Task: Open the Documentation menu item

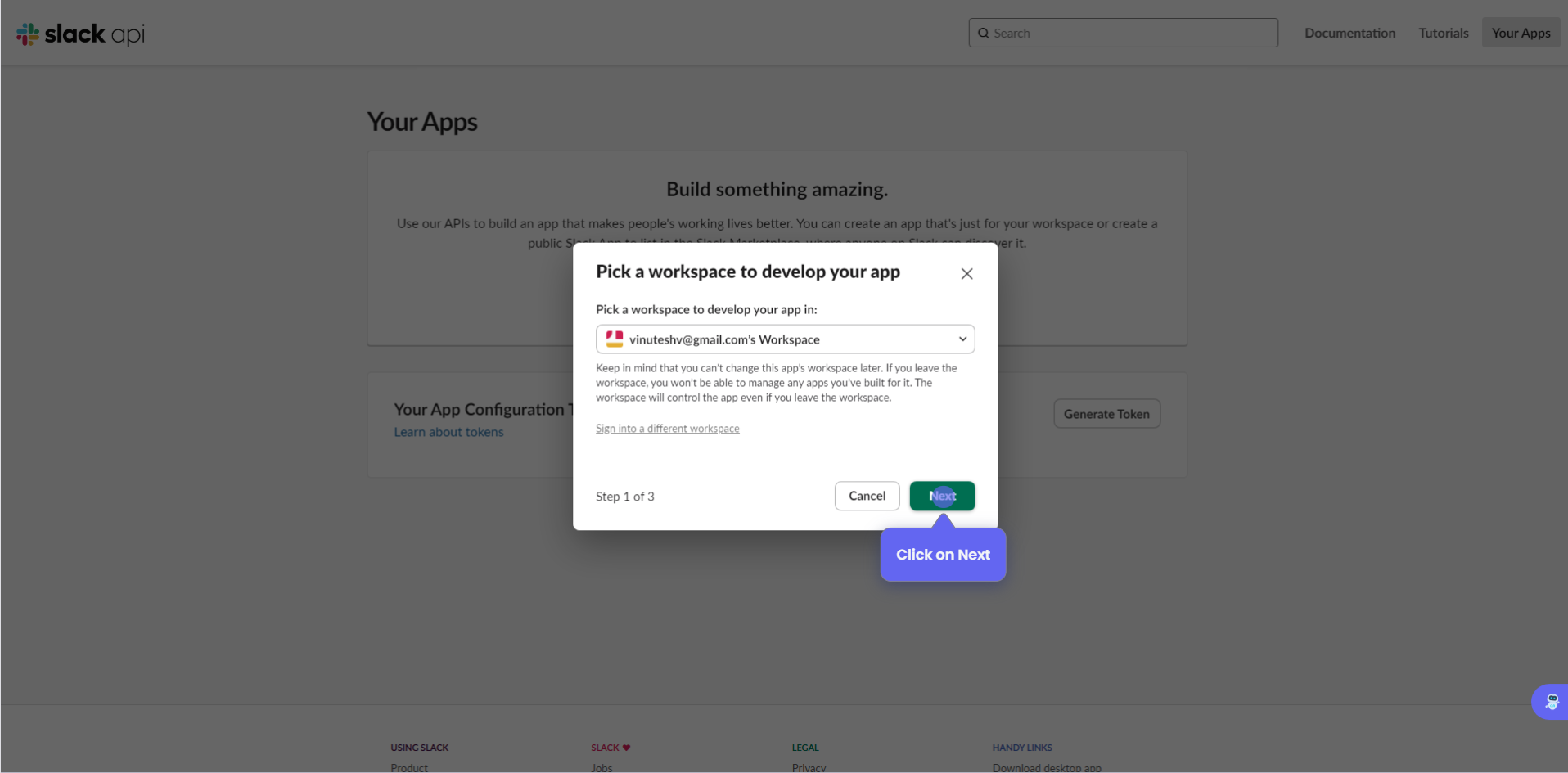Action: click(1349, 34)
